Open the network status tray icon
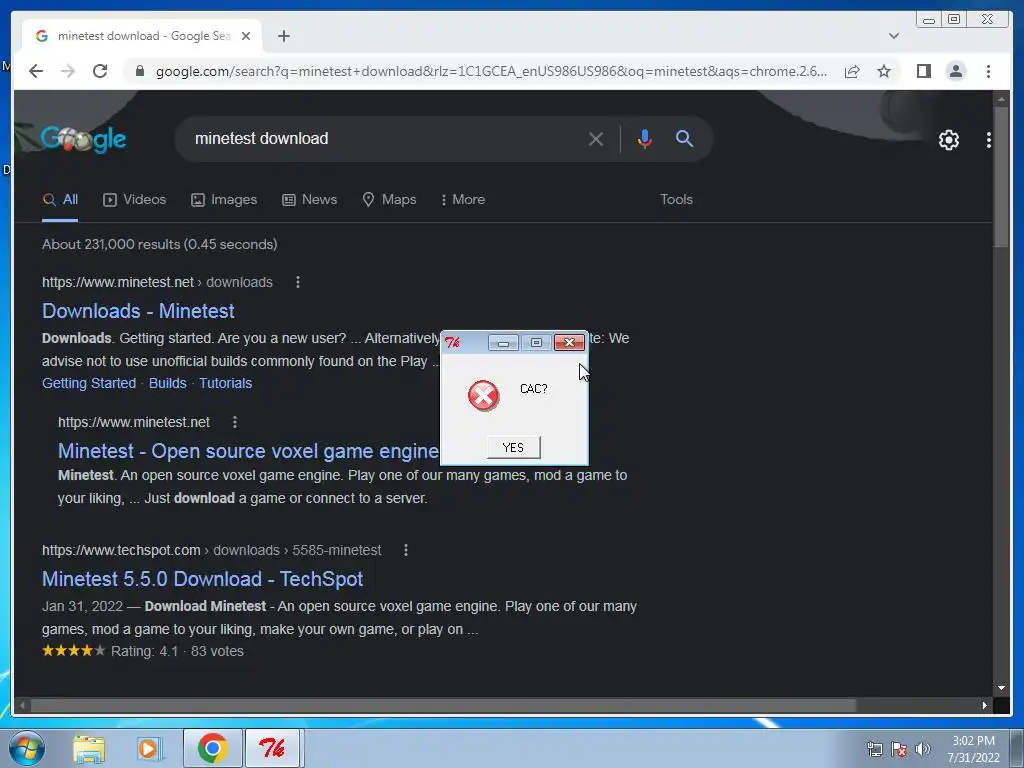The width and height of the screenshot is (1024, 768). (x=874, y=749)
